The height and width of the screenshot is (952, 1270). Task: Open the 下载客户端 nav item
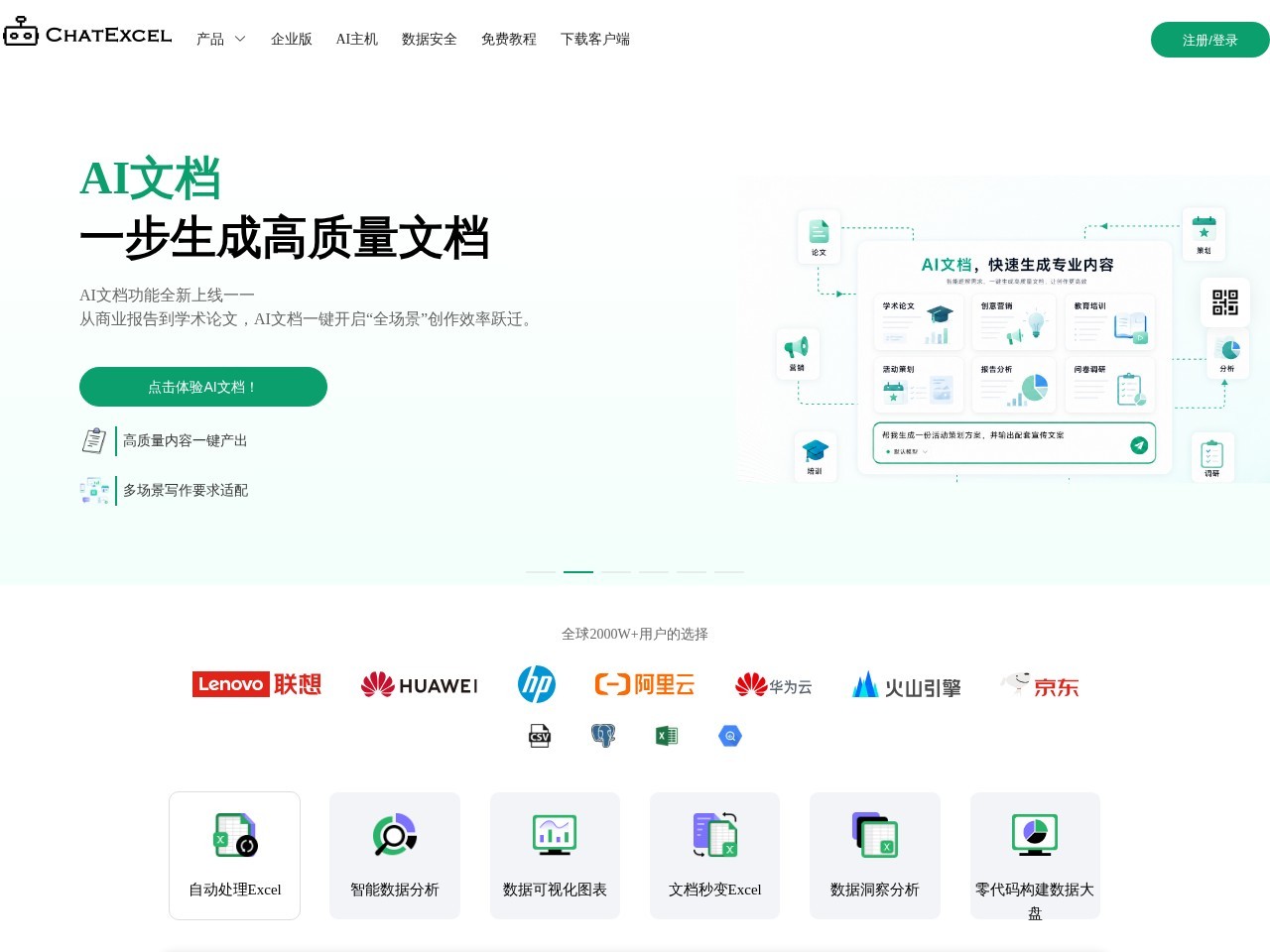coord(595,40)
